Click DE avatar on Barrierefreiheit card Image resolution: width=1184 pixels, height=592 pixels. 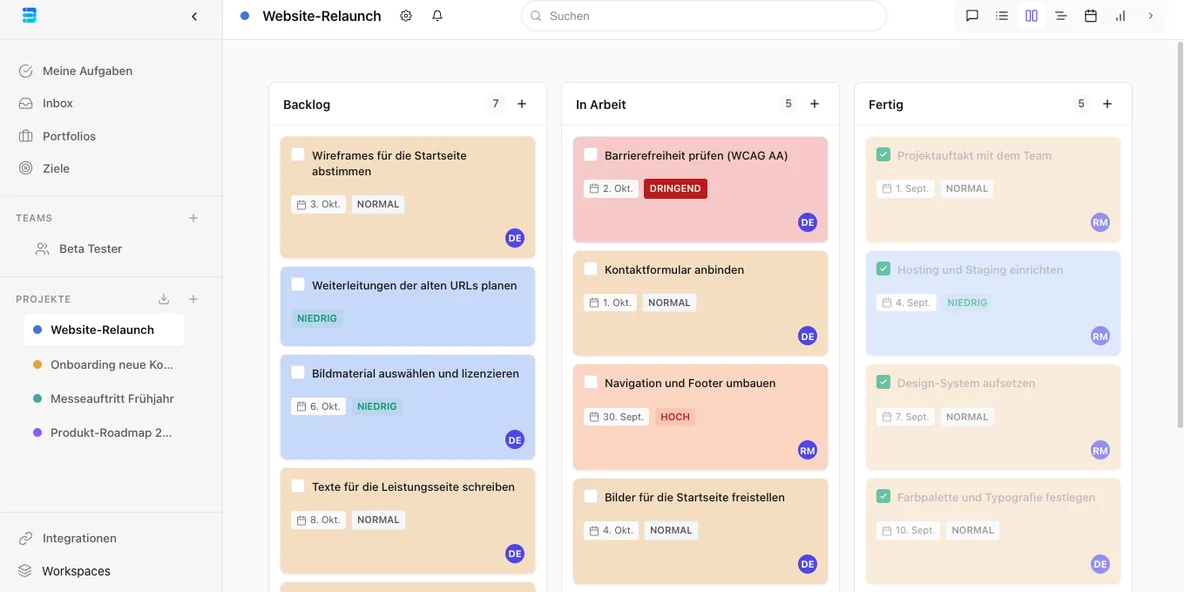click(808, 222)
